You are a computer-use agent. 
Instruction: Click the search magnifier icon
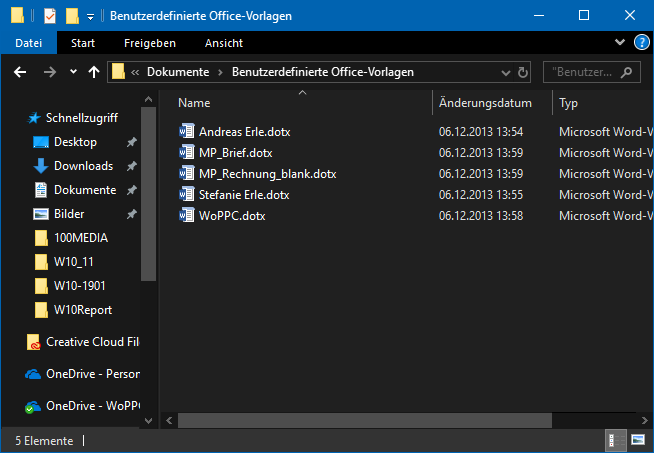(x=626, y=73)
